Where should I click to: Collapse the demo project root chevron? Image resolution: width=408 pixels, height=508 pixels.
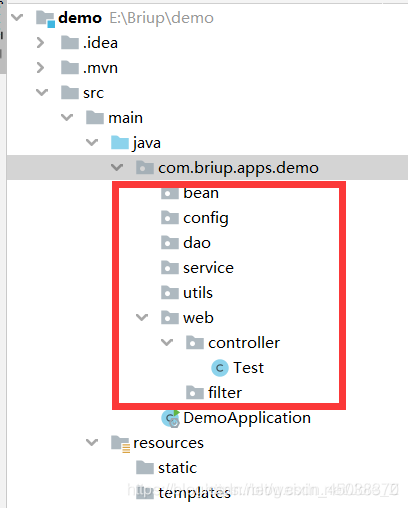tap(17, 17)
